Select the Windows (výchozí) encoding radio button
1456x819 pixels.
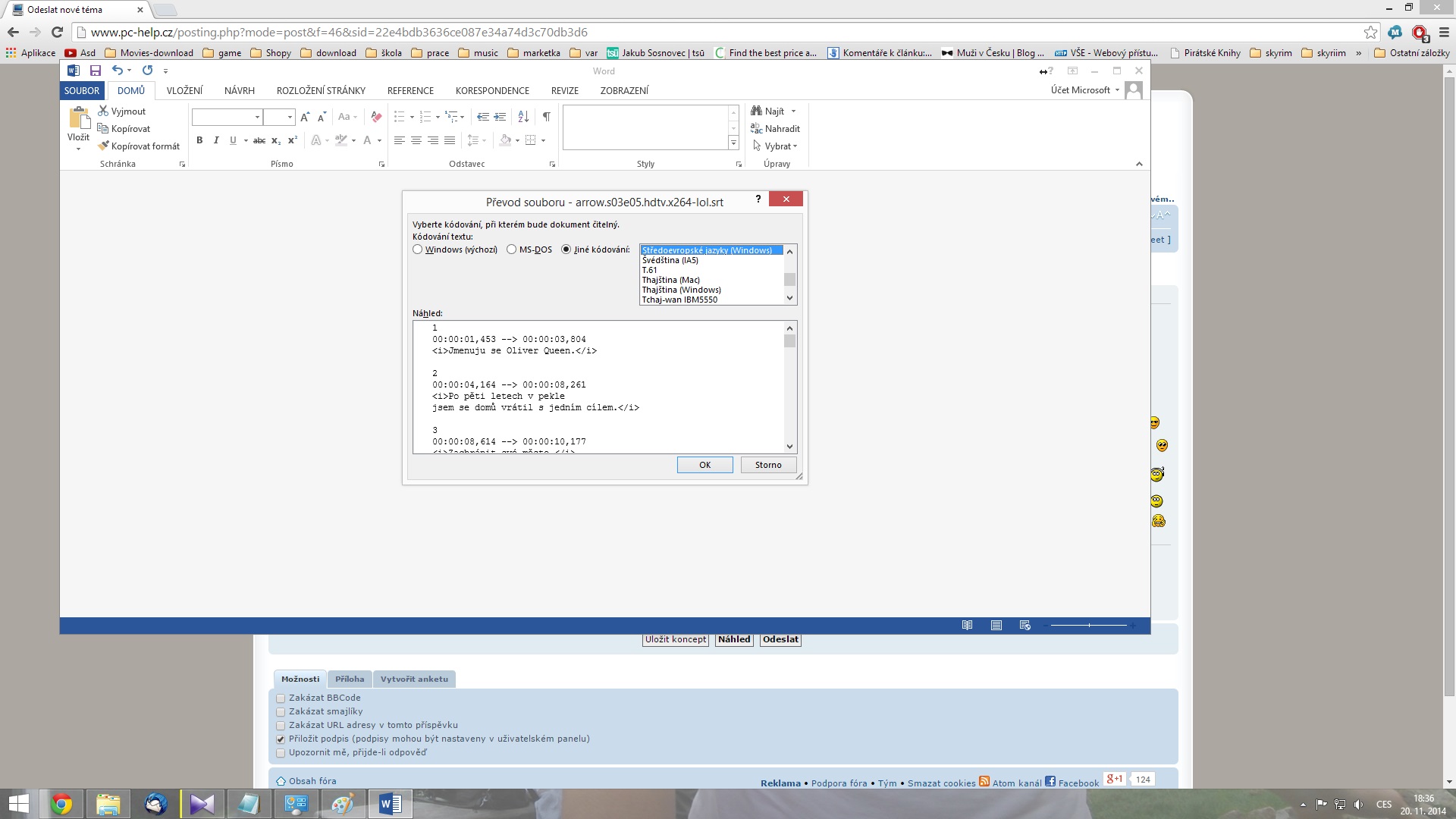click(418, 249)
